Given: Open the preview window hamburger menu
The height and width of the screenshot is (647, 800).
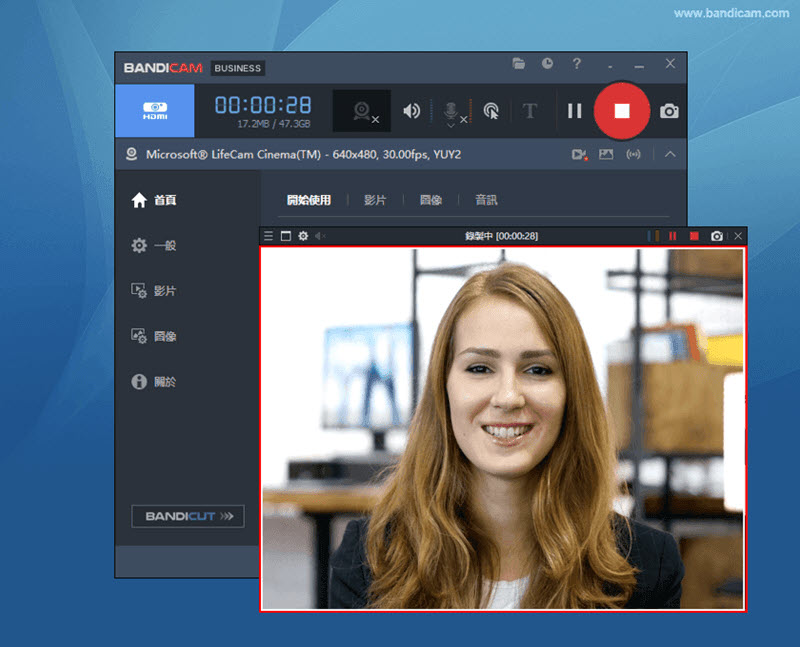Looking at the screenshot, I should point(268,236).
